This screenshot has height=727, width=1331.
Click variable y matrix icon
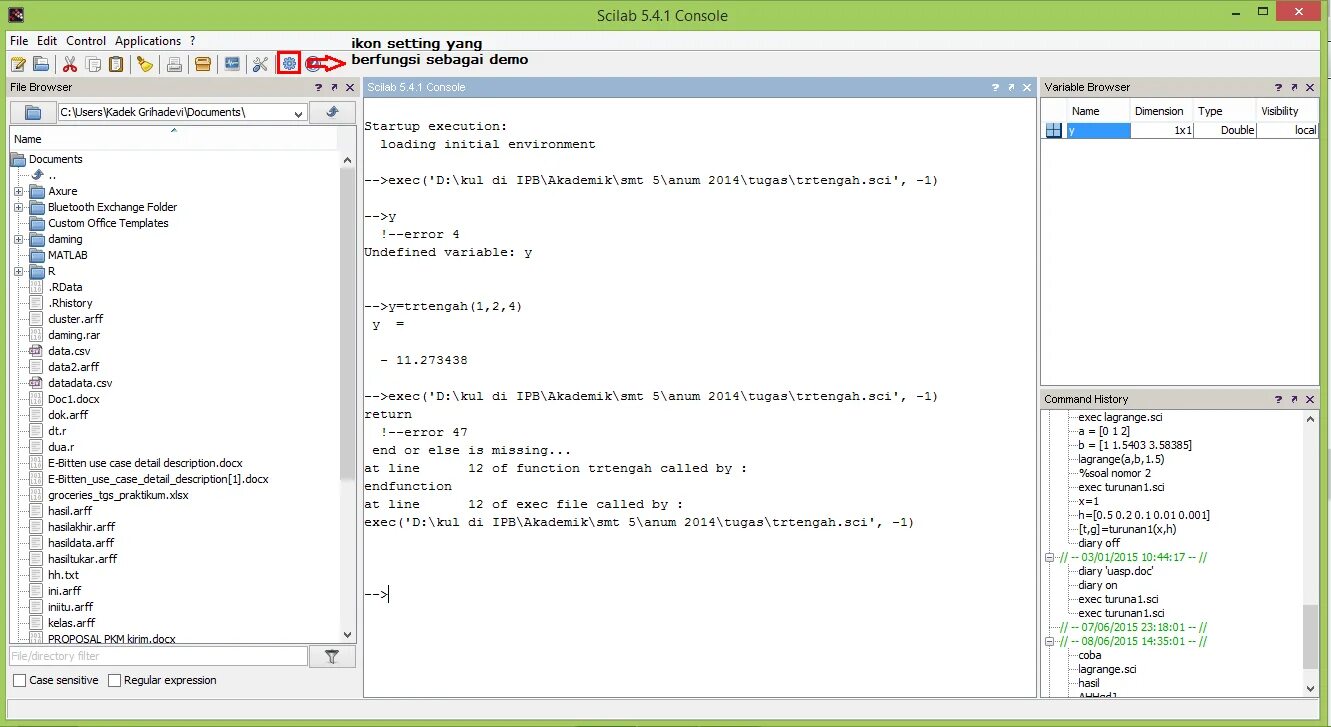[1053, 130]
